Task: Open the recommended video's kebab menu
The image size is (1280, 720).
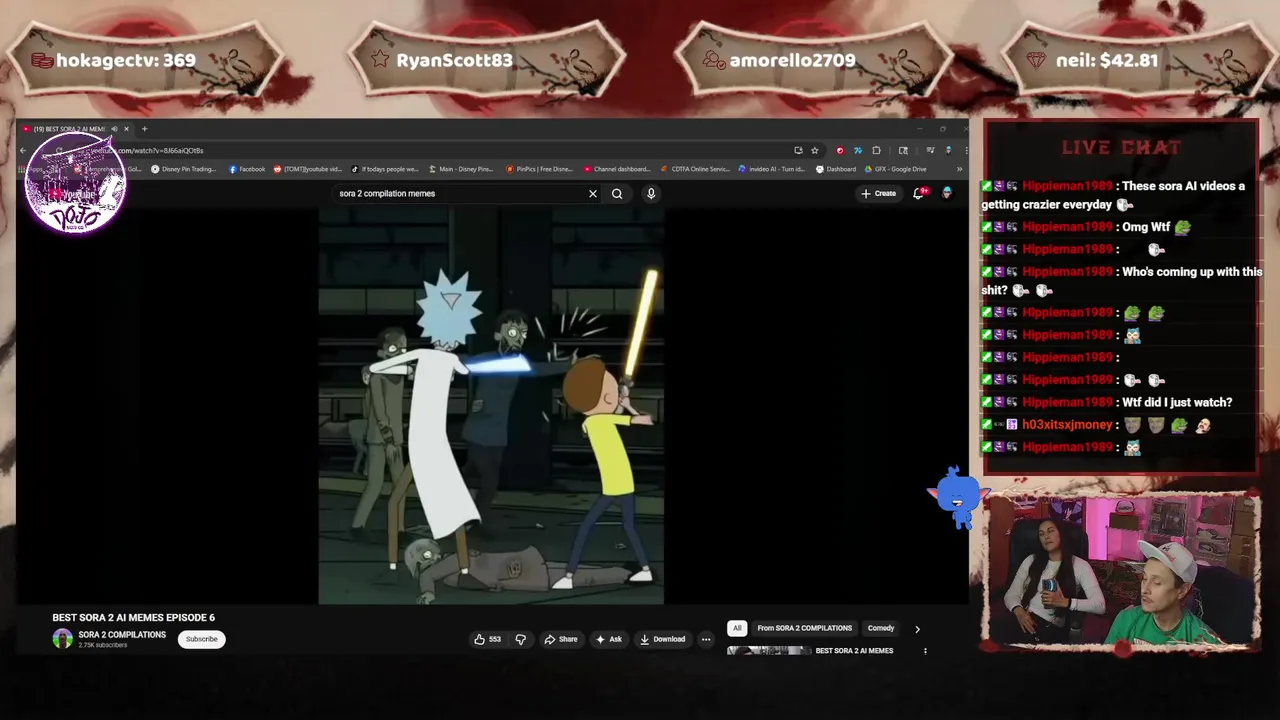Action: [x=925, y=651]
